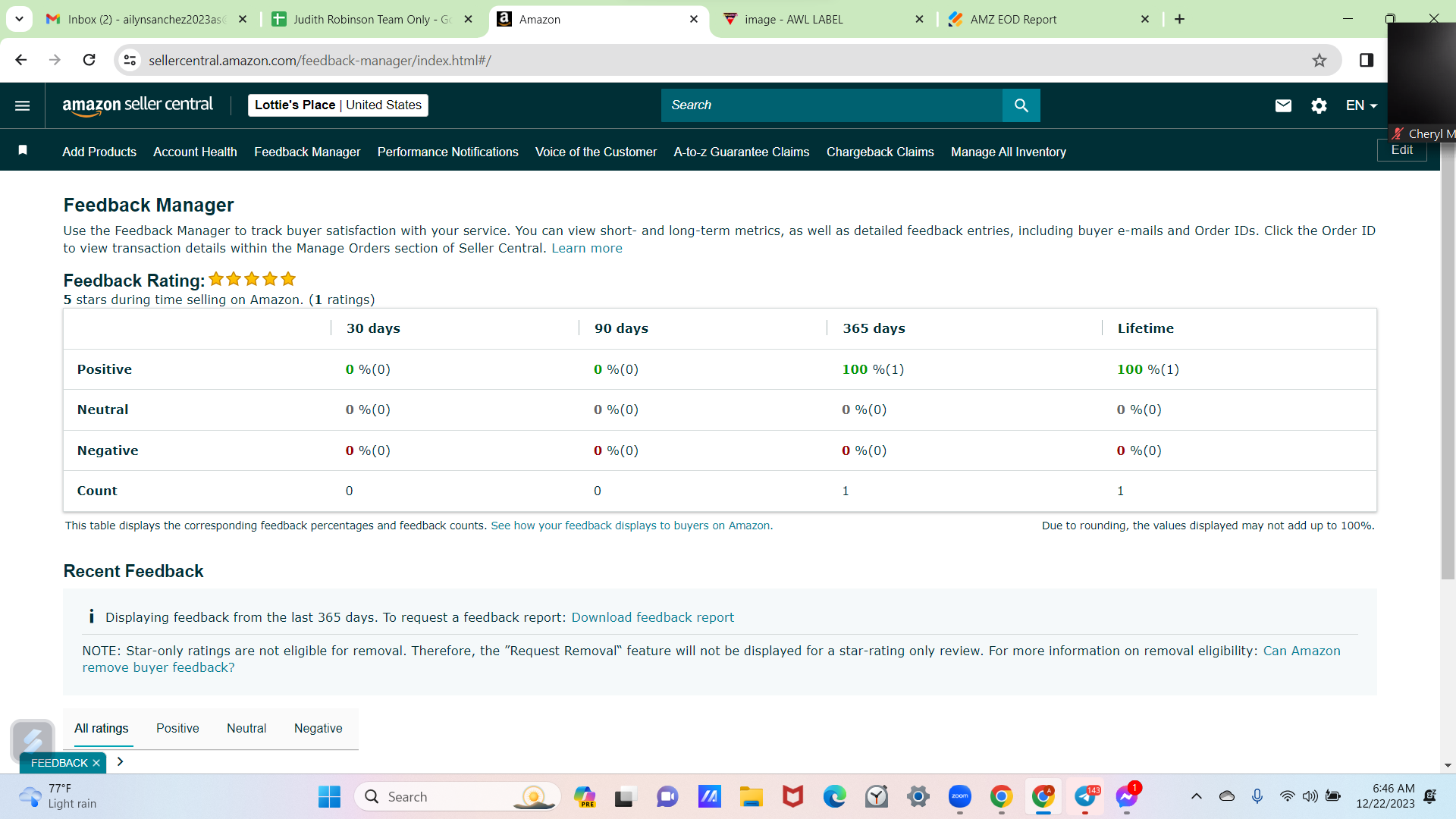Open File Explorer from the taskbar
The image size is (1456, 819).
(x=752, y=797)
